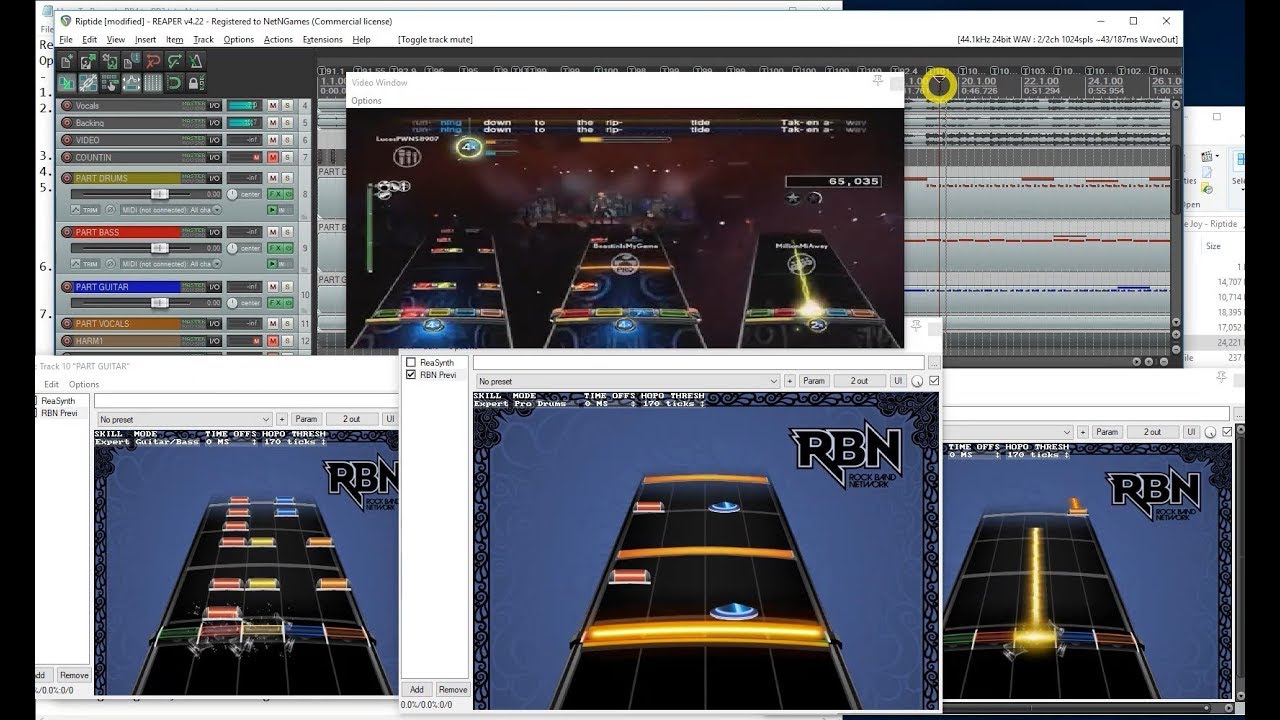Click the wet/dry knob in rightmost FX window
Viewport: 1280px width, 720px height.
coord(1210,432)
